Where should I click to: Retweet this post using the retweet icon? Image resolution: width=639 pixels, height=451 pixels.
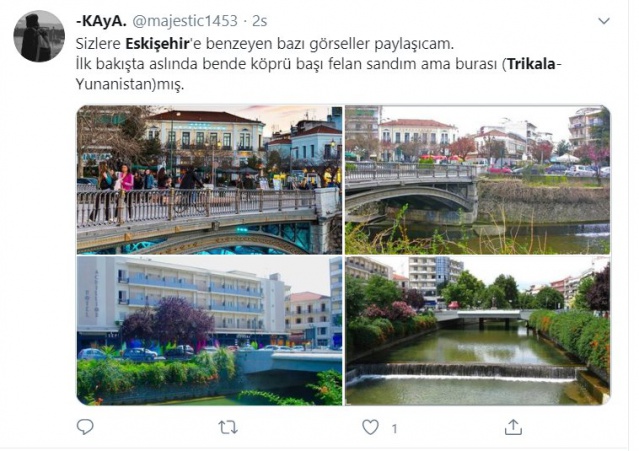228,427
